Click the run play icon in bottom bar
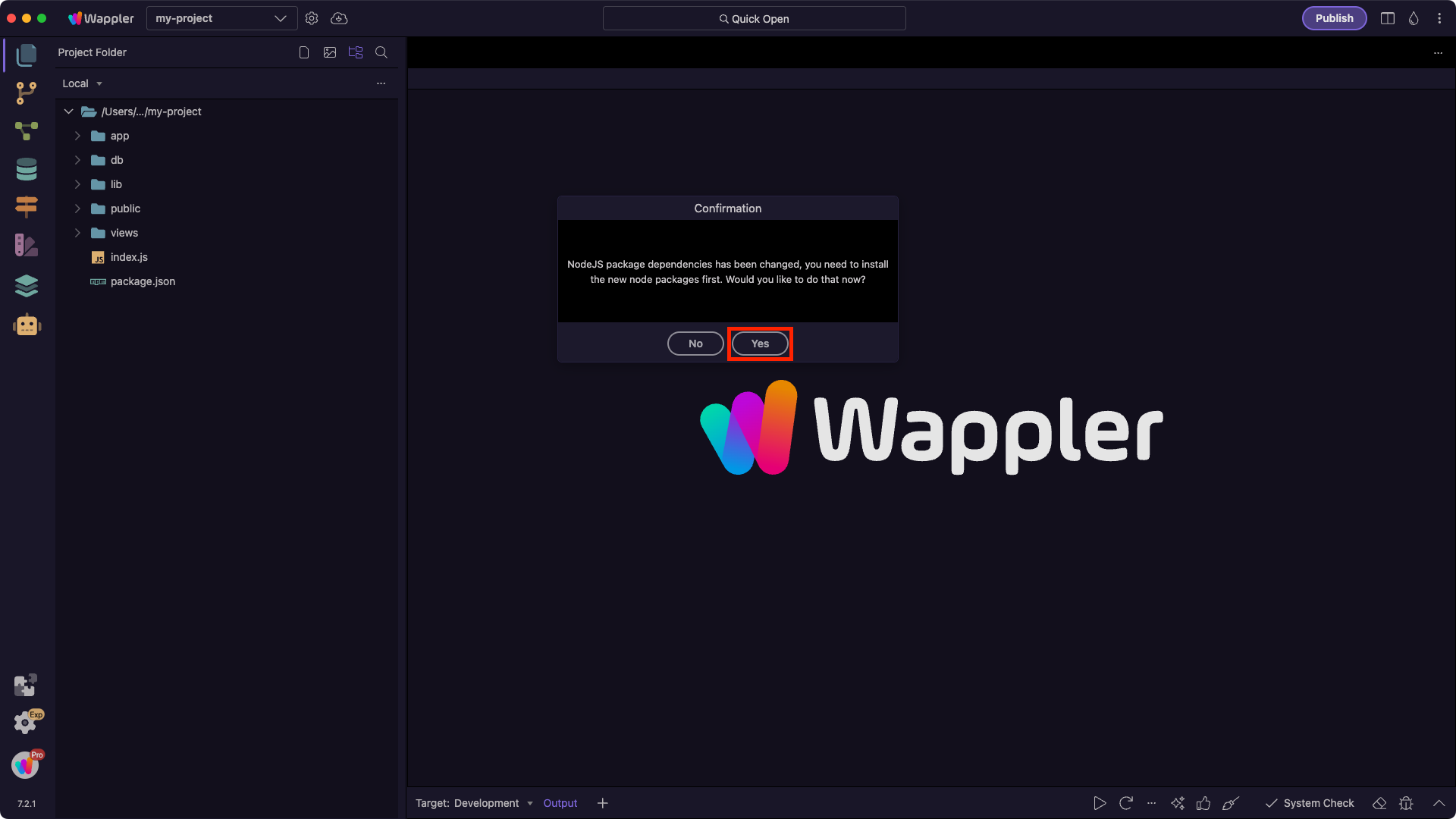The image size is (1456, 819). tap(1100, 803)
